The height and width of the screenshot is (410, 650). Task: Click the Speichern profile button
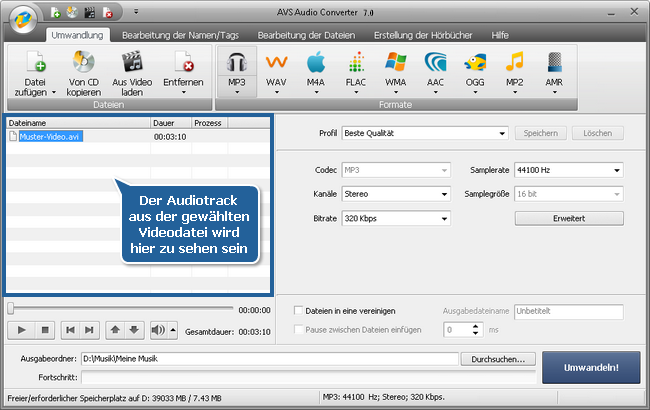coord(541,133)
